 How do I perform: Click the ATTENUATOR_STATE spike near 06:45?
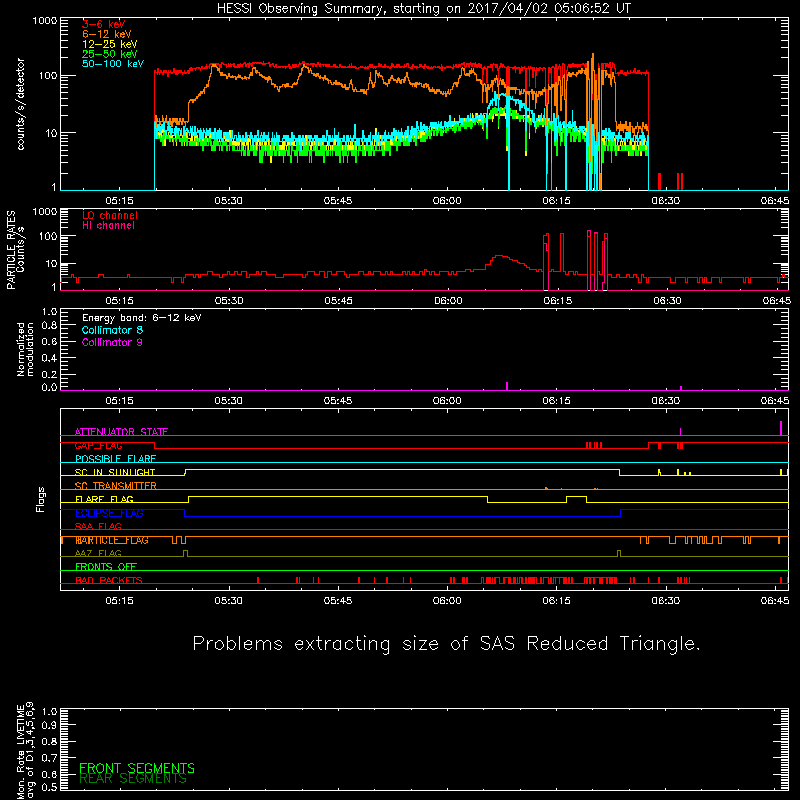pos(781,428)
